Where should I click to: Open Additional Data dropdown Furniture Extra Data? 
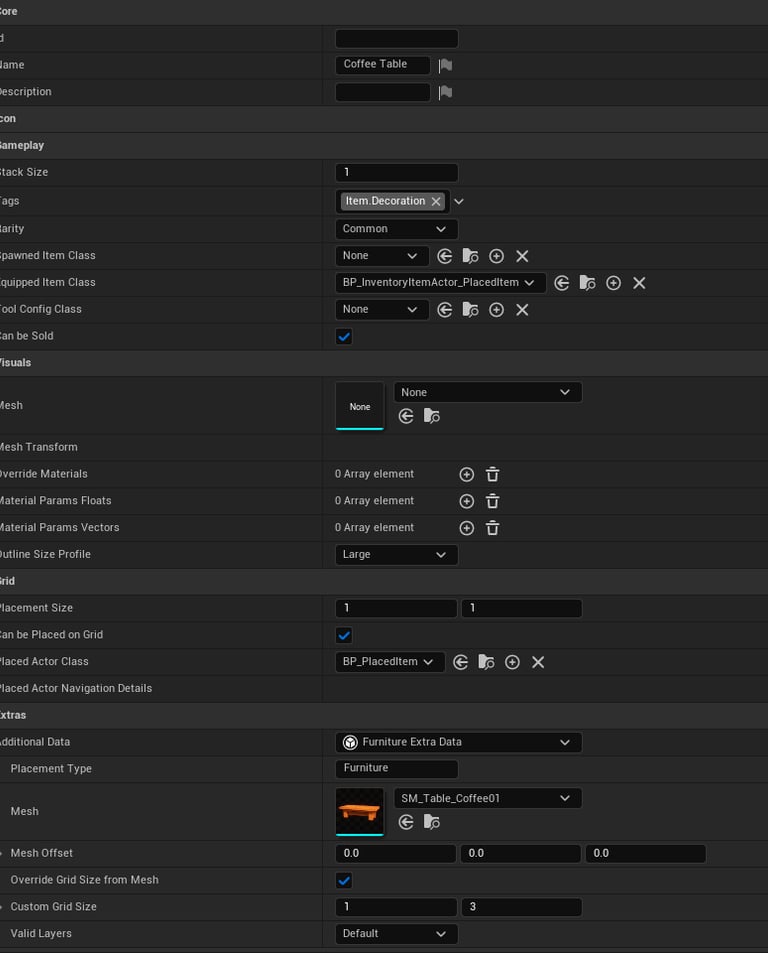(x=459, y=742)
